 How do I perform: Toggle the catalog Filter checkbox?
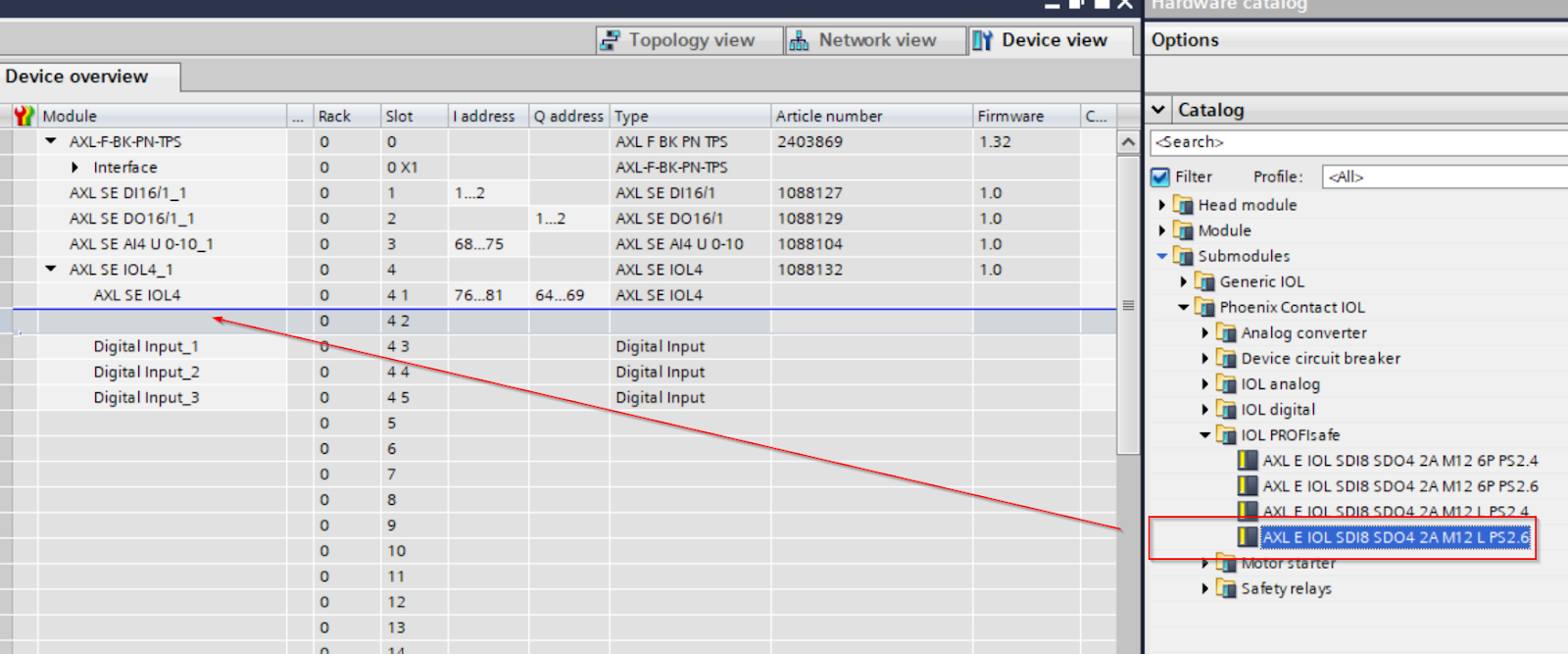pyautogui.click(x=1160, y=177)
